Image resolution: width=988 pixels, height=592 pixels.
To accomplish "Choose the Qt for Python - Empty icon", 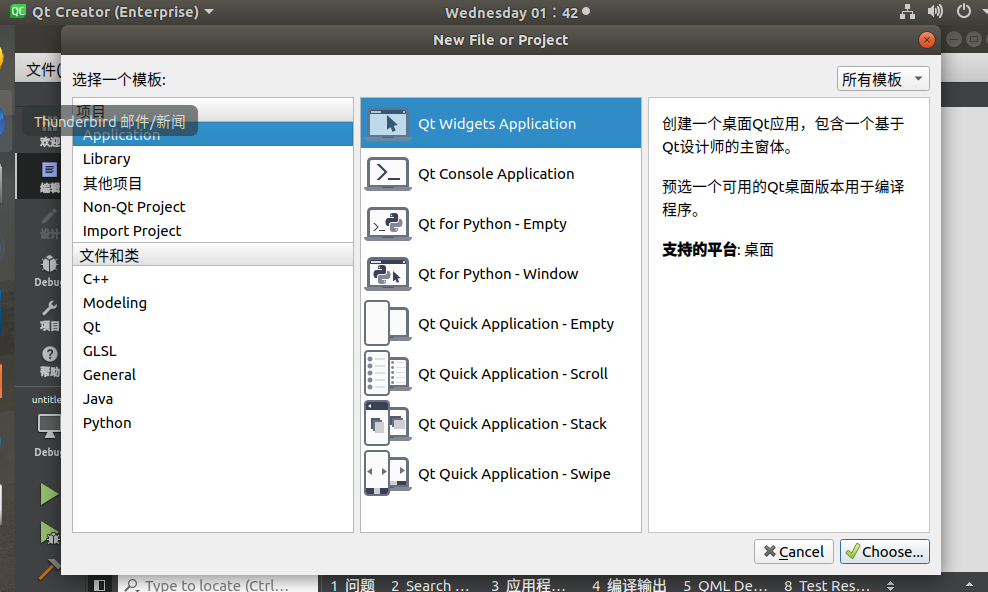I will tap(388, 224).
